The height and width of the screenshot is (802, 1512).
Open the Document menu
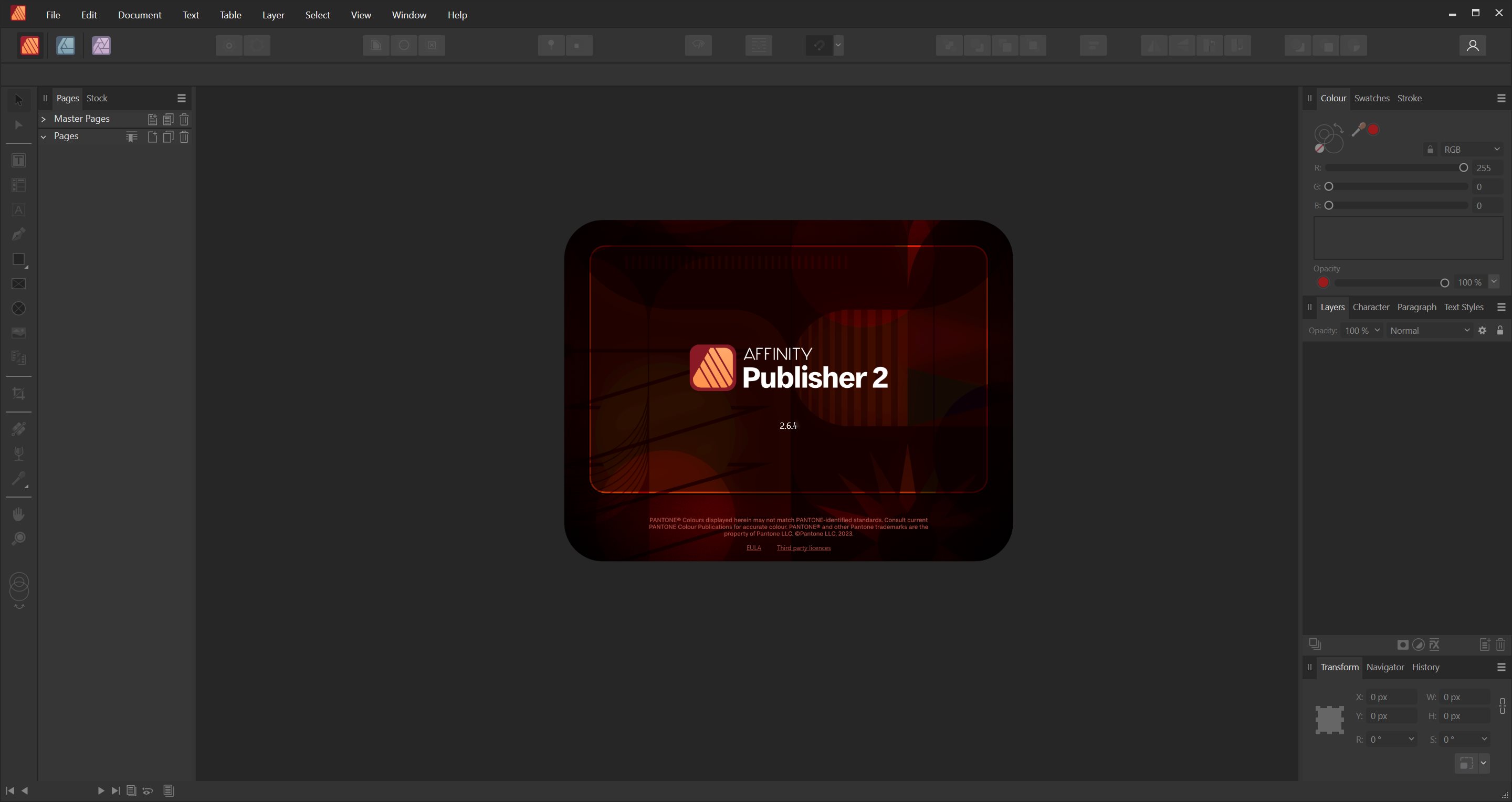(x=140, y=15)
